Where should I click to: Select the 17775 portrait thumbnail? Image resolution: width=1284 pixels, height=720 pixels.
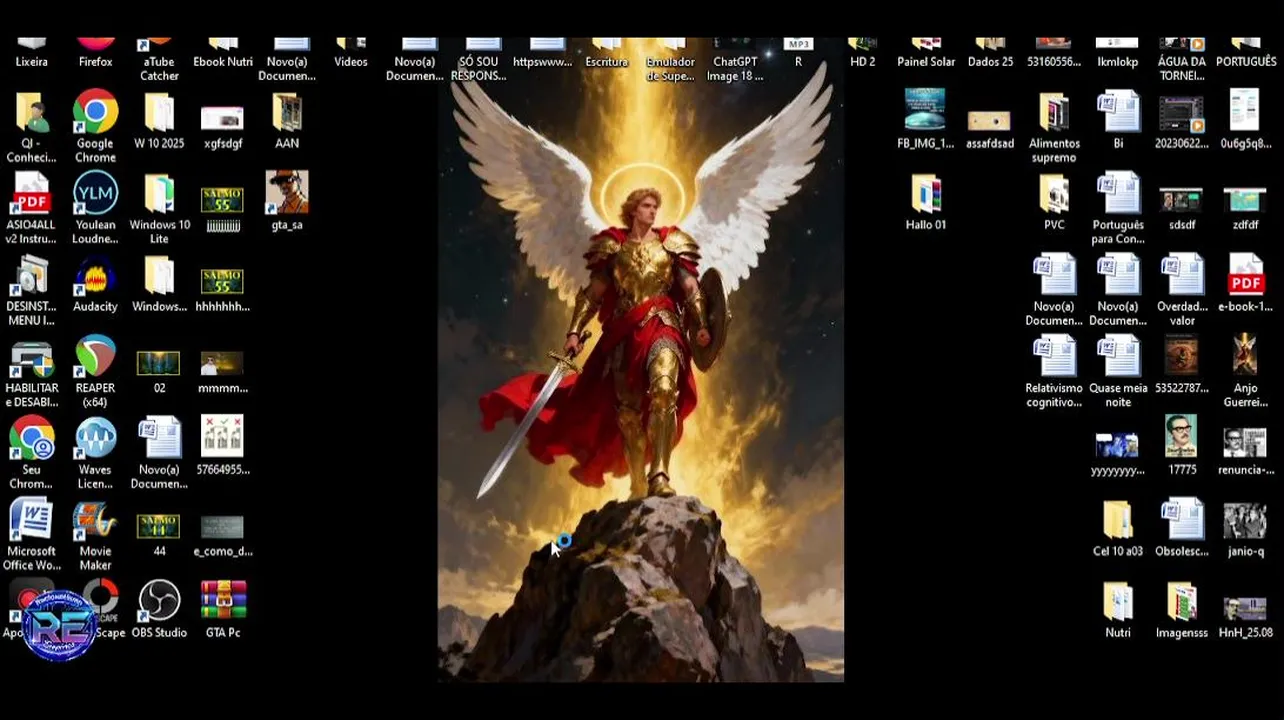coord(1182,436)
